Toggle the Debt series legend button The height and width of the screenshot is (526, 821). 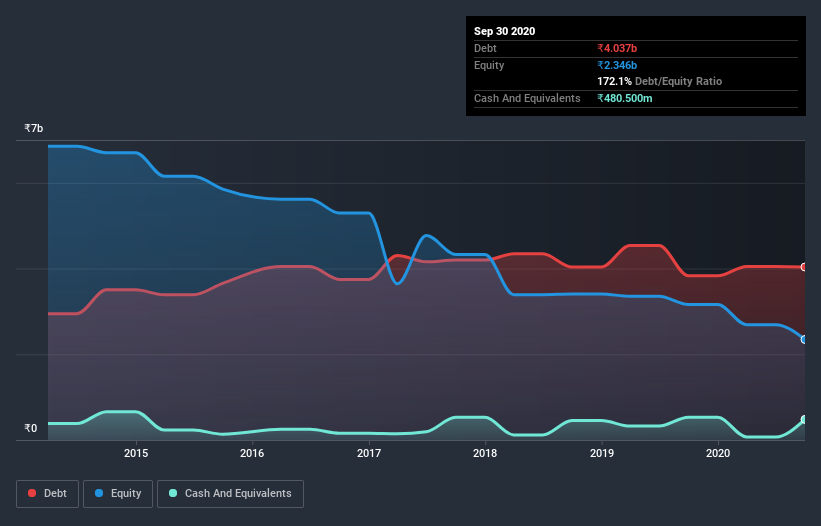pos(47,494)
